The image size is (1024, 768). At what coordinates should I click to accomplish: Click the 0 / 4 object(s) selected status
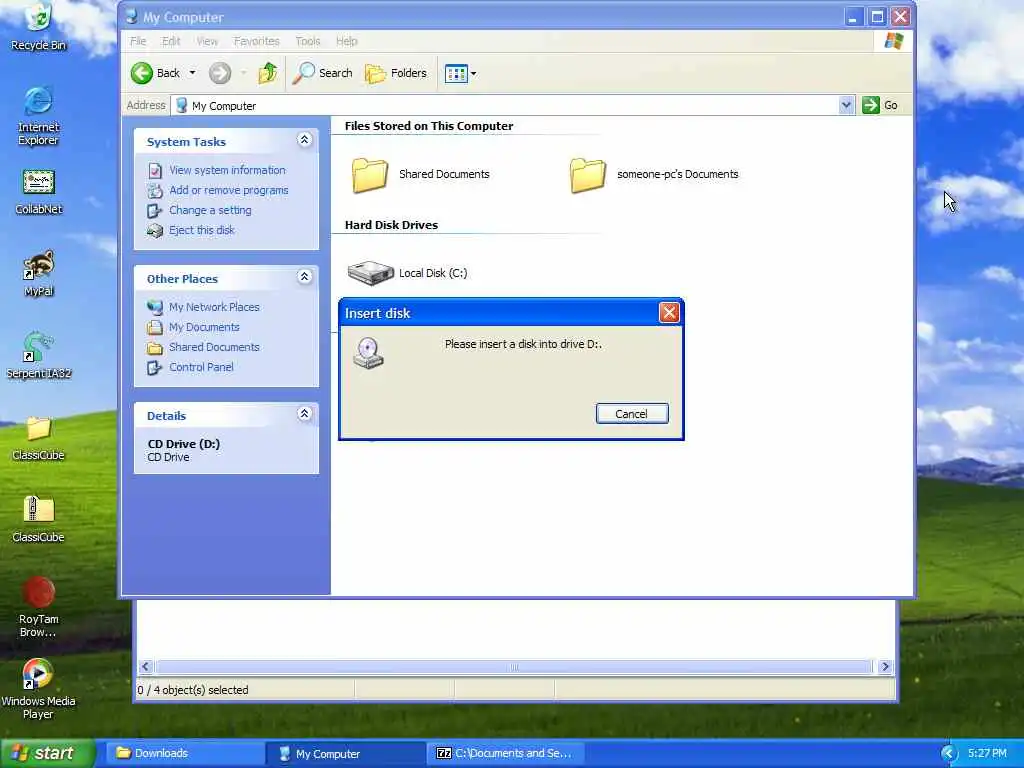pos(193,690)
